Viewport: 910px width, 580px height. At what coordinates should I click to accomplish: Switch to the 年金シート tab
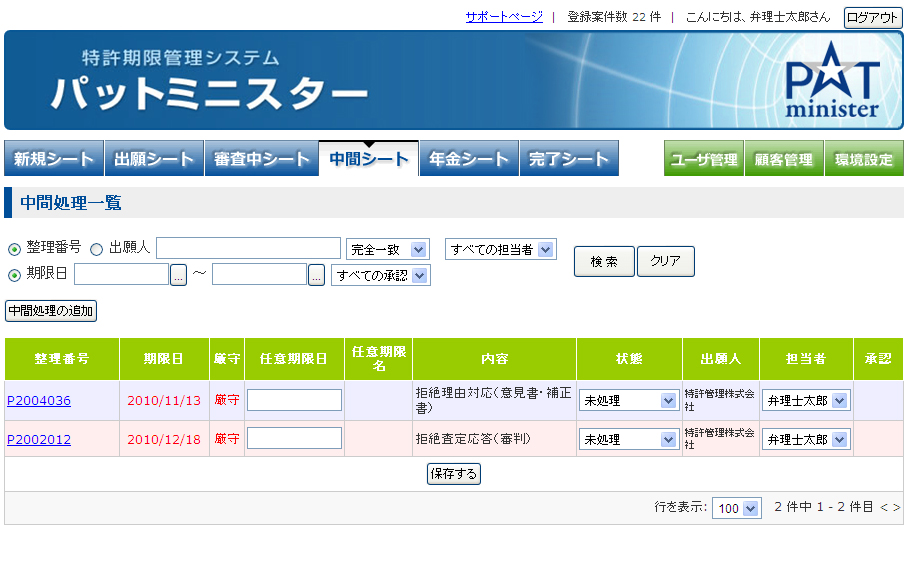(x=468, y=158)
